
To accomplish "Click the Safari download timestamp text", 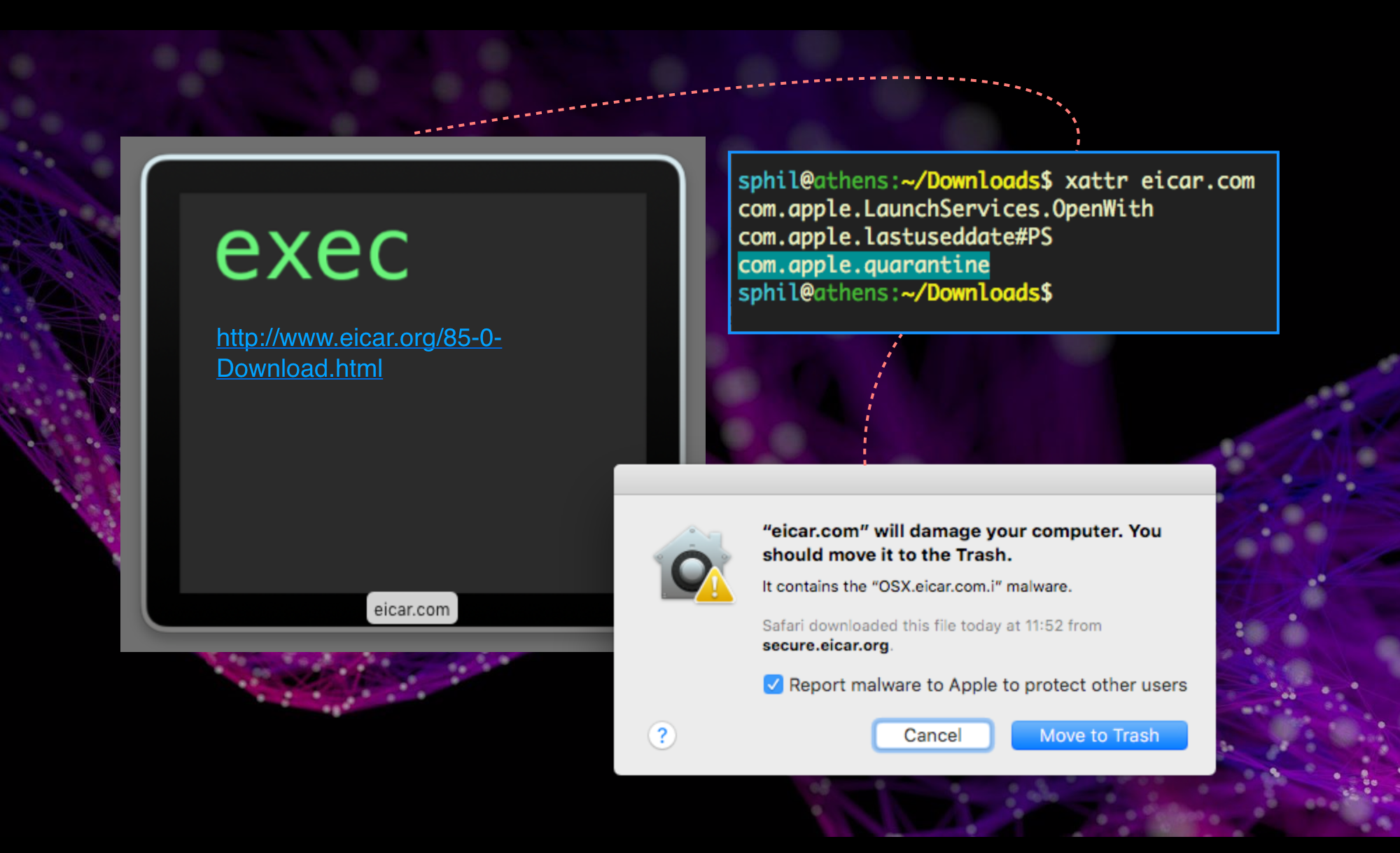I will click(x=930, y=625).
